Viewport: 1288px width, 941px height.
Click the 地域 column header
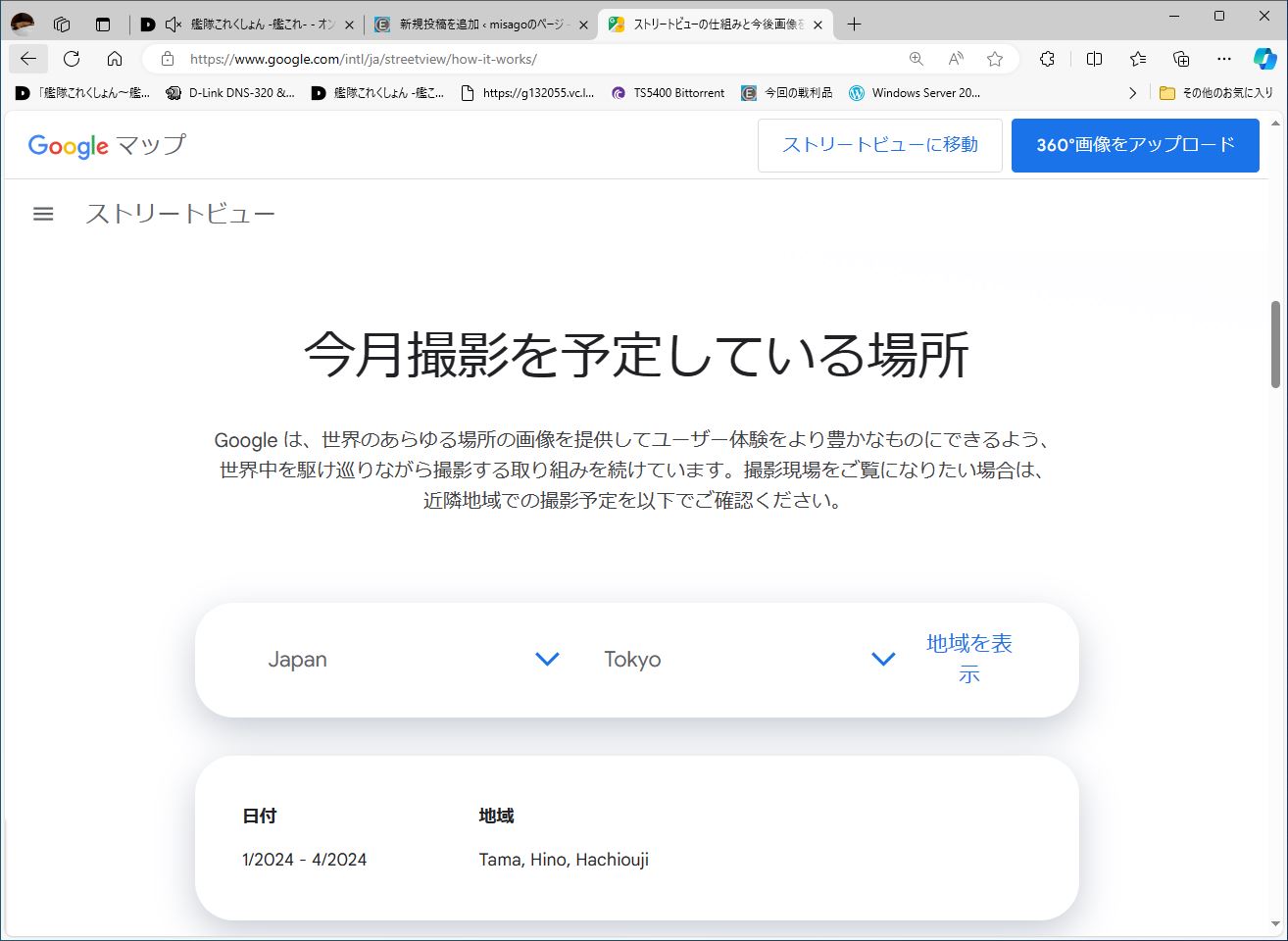coord(496,816)
